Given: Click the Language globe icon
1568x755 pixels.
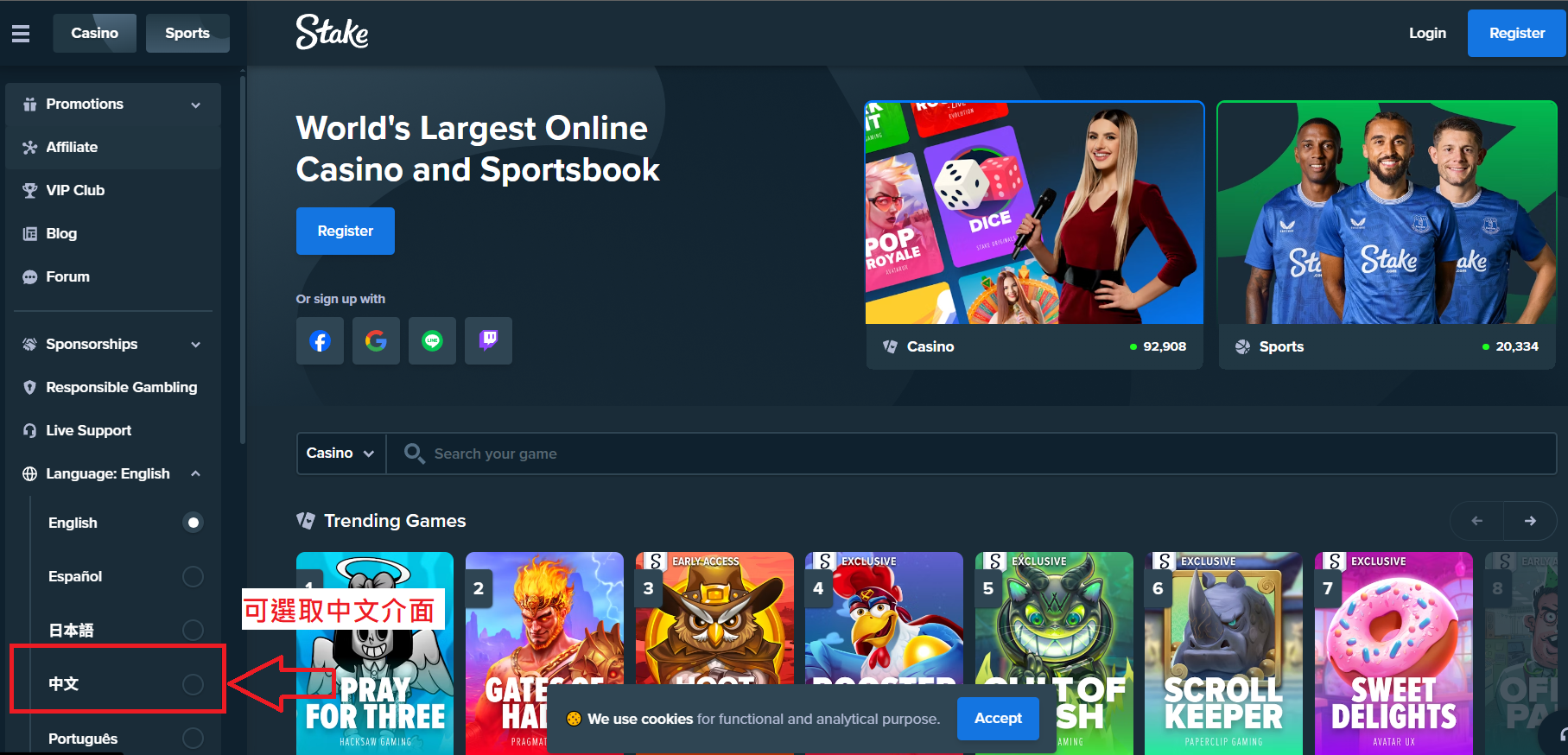Looking at the screenshot, I should (30, 474).
